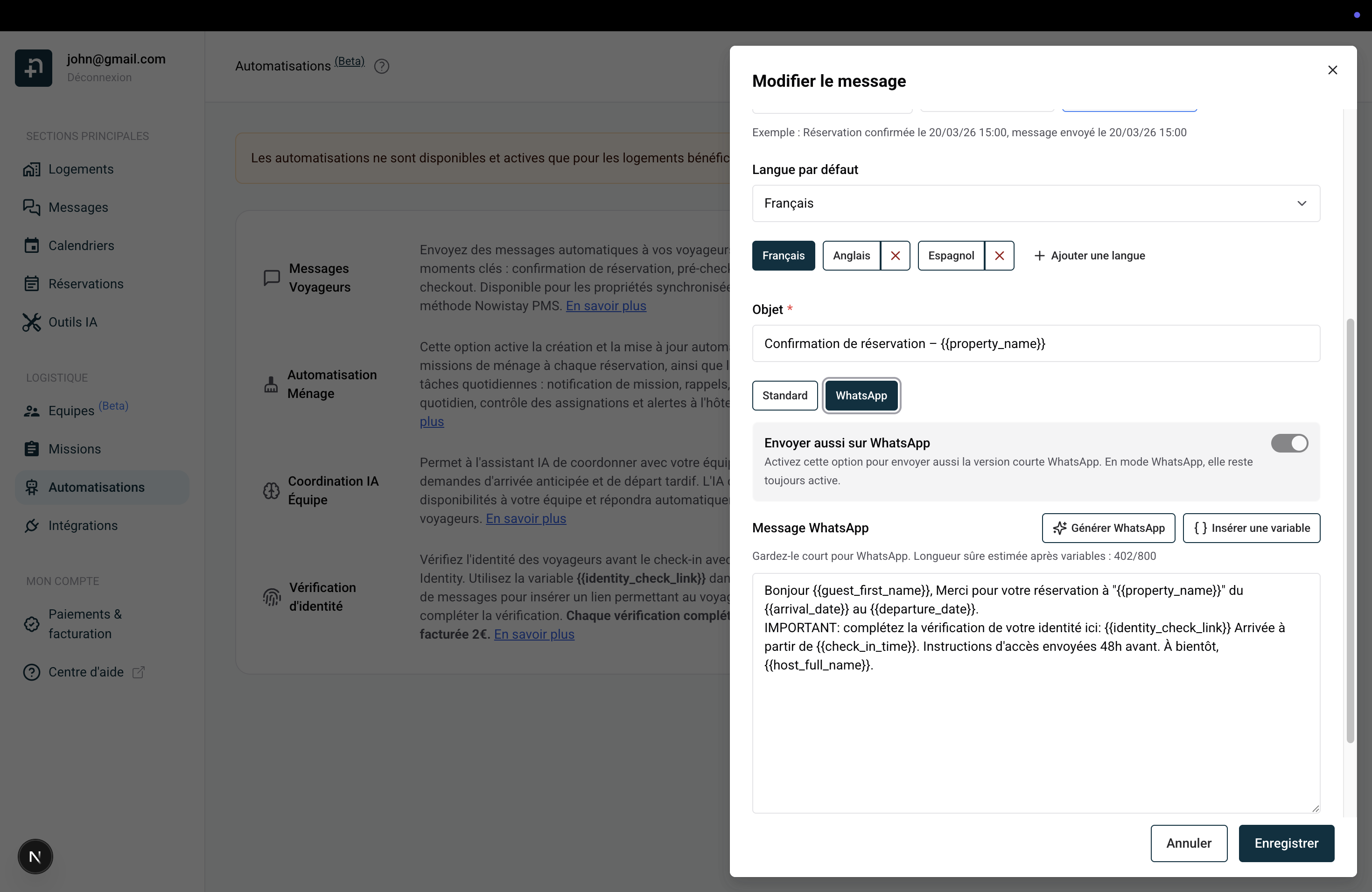Click the Générer WhatsApp button
1372x892 pixels.
point(1108,528)
